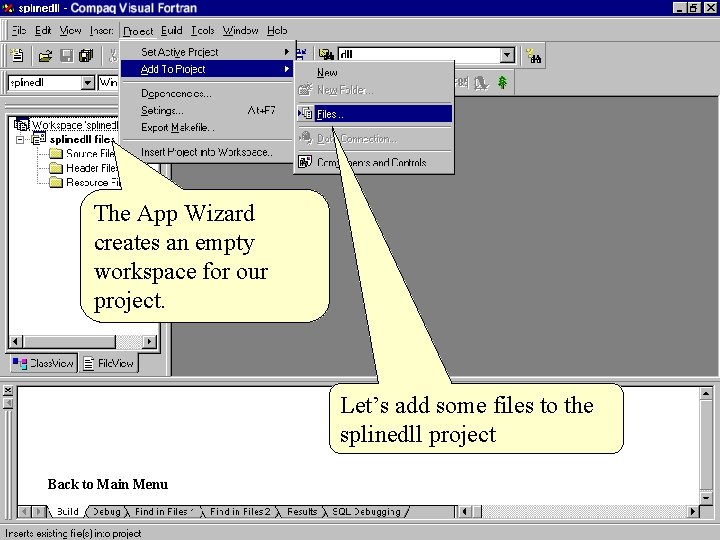Click the Resource Files folder icon
Viewport: 720px width, 540px height.
[56, 182]
